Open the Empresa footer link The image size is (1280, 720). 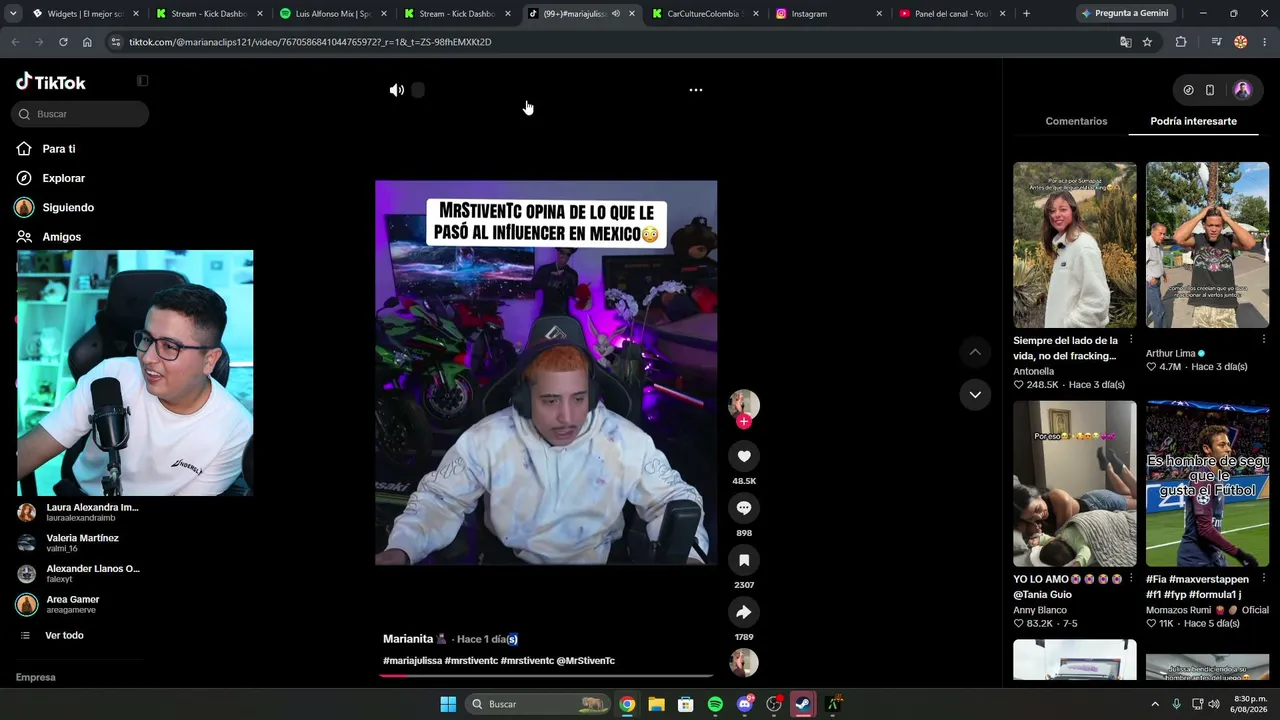(36, 677)
